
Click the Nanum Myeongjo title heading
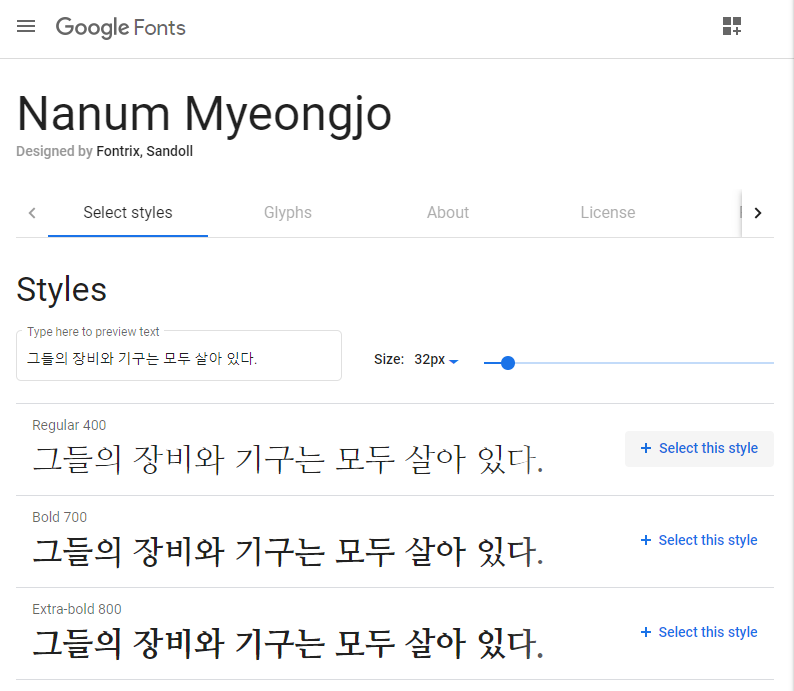(x=204, y=114)
